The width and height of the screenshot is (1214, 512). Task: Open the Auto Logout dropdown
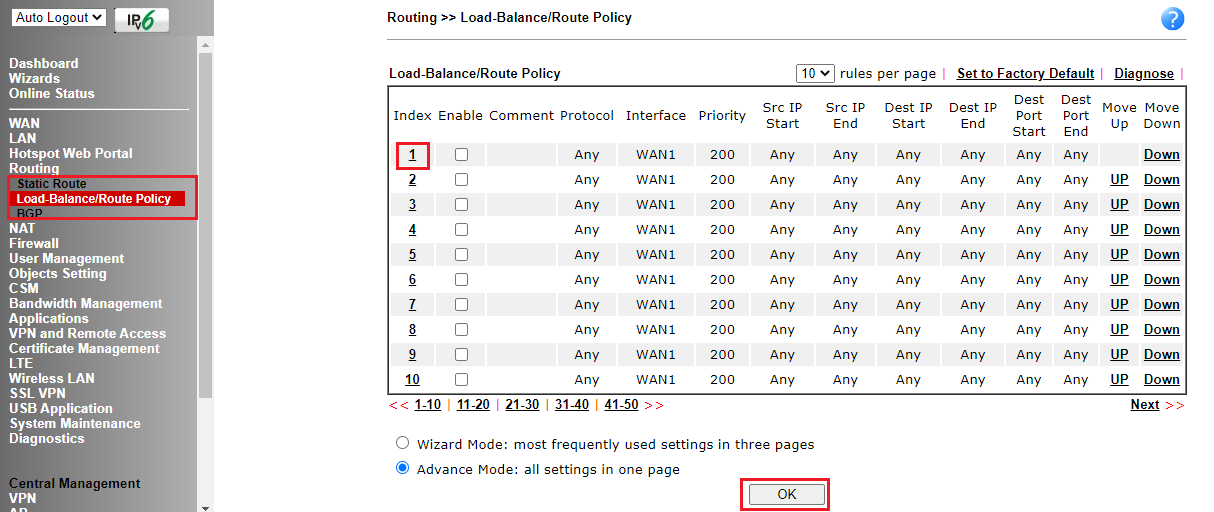pyautogui.click(x=60, y=18)
